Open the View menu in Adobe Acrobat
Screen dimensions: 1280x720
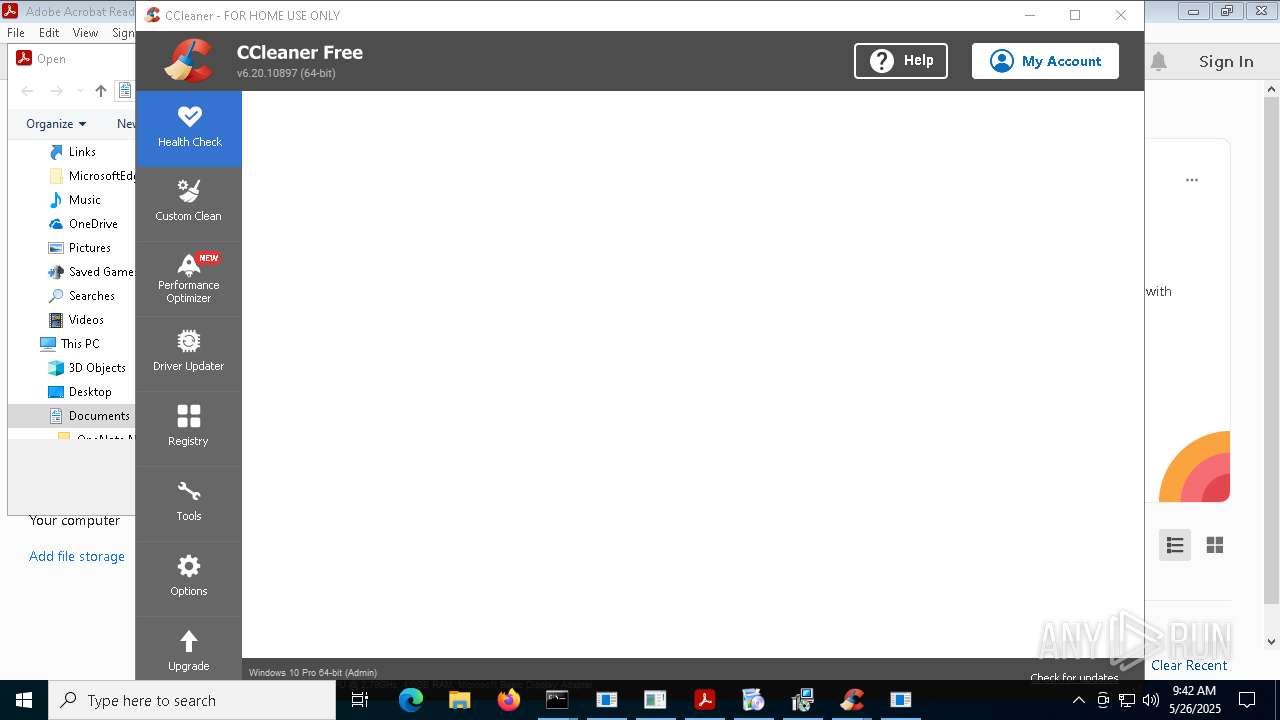click(x=85, y=33)
